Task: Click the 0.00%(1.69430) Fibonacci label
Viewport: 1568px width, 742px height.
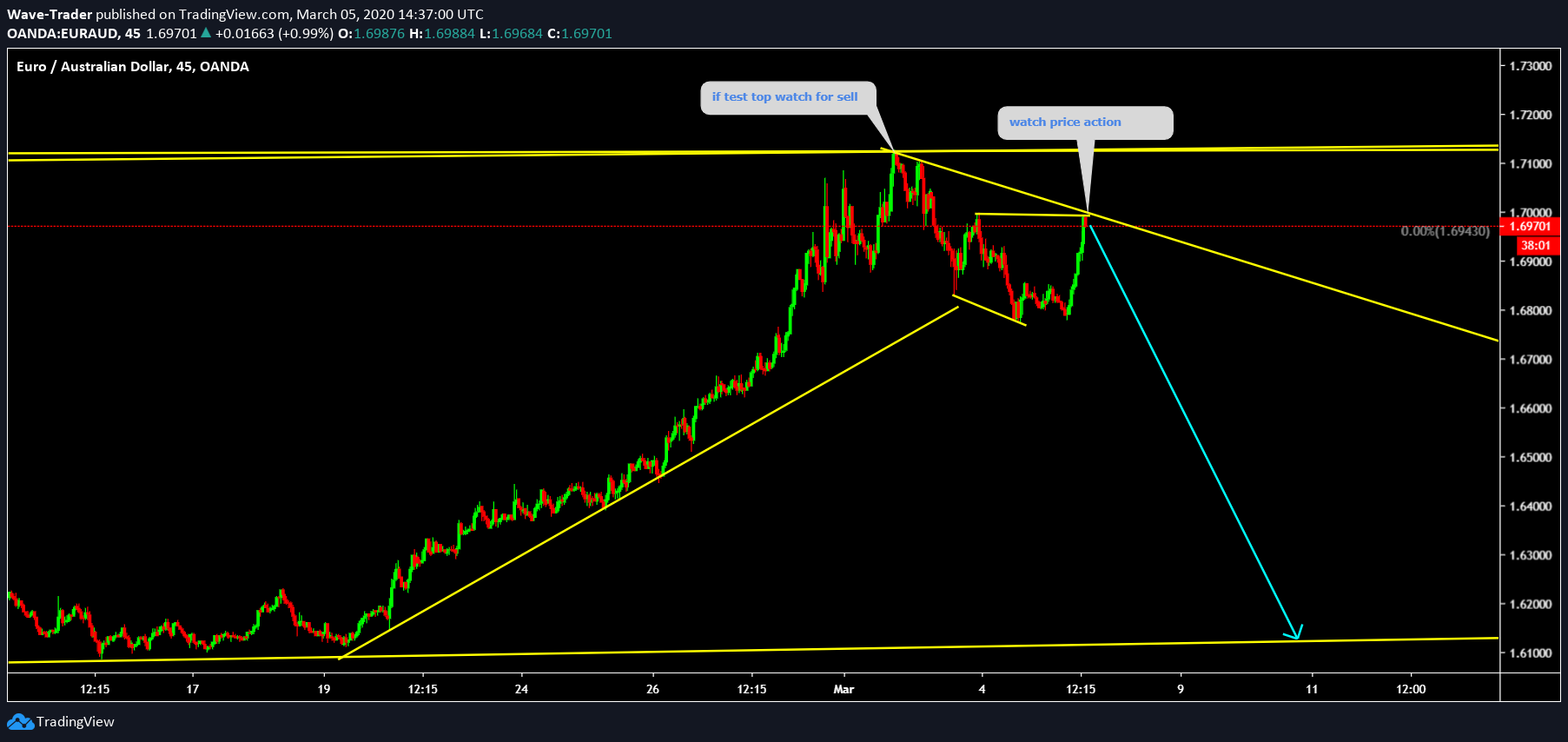Action: coord(1445,231)
